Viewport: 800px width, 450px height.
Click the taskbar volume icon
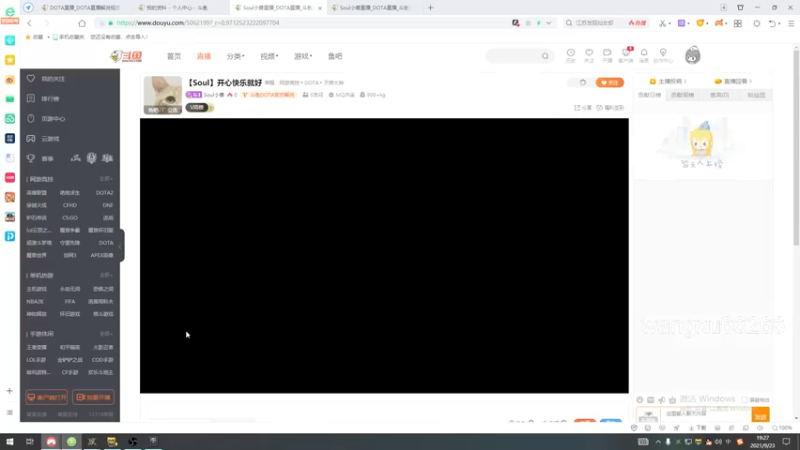point(718,442)
